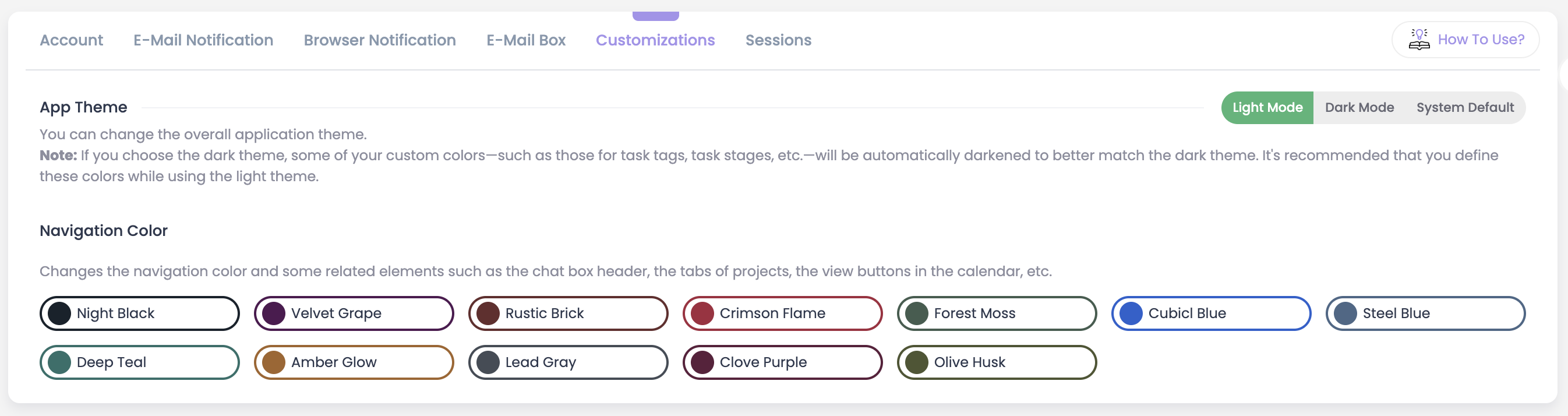Select System Default theme option
The height and width of the screenshot is (416, 1568).
pos(1464,108)
